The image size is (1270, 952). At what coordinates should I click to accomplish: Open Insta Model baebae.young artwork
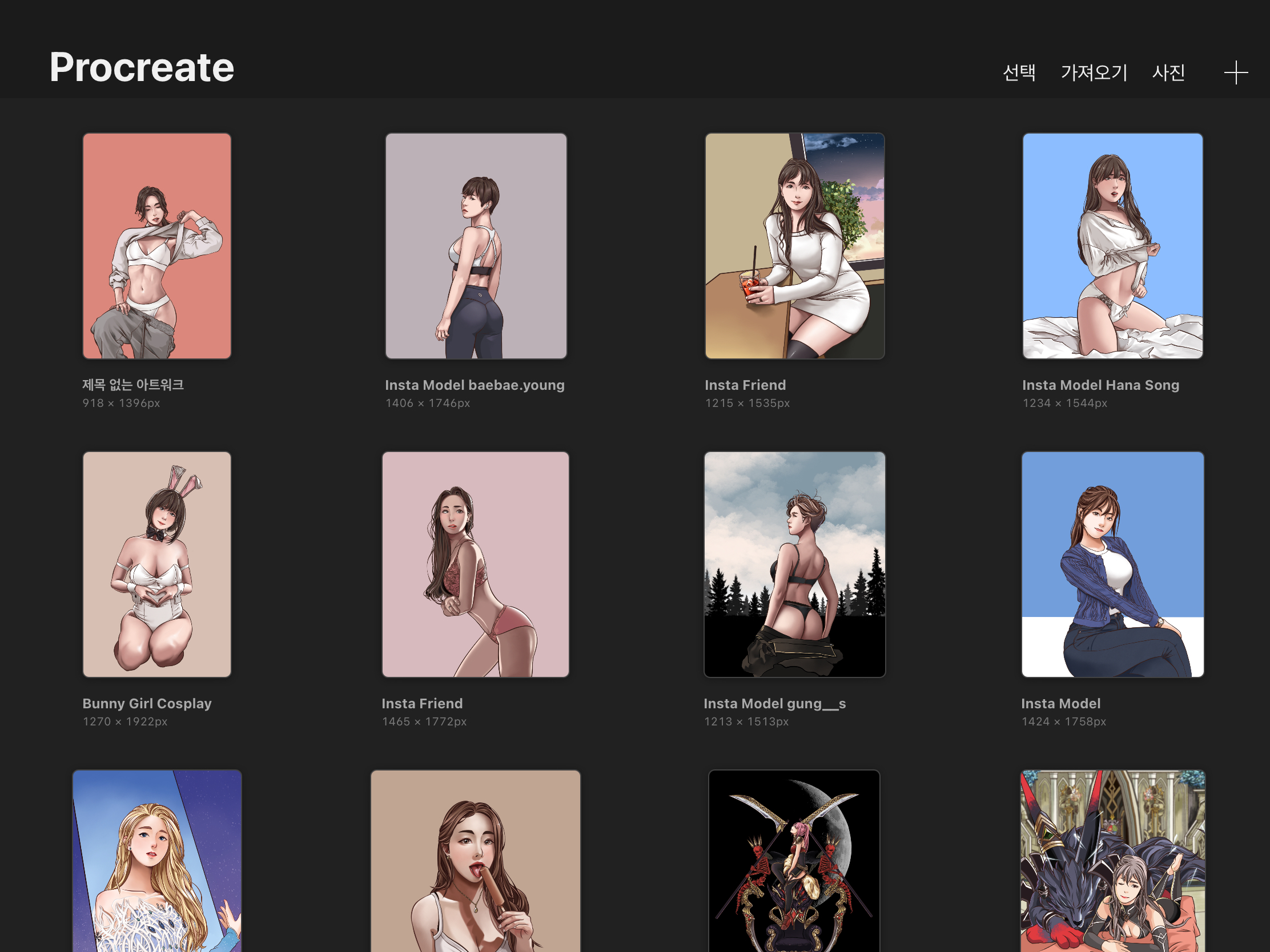tap(475, 246)
